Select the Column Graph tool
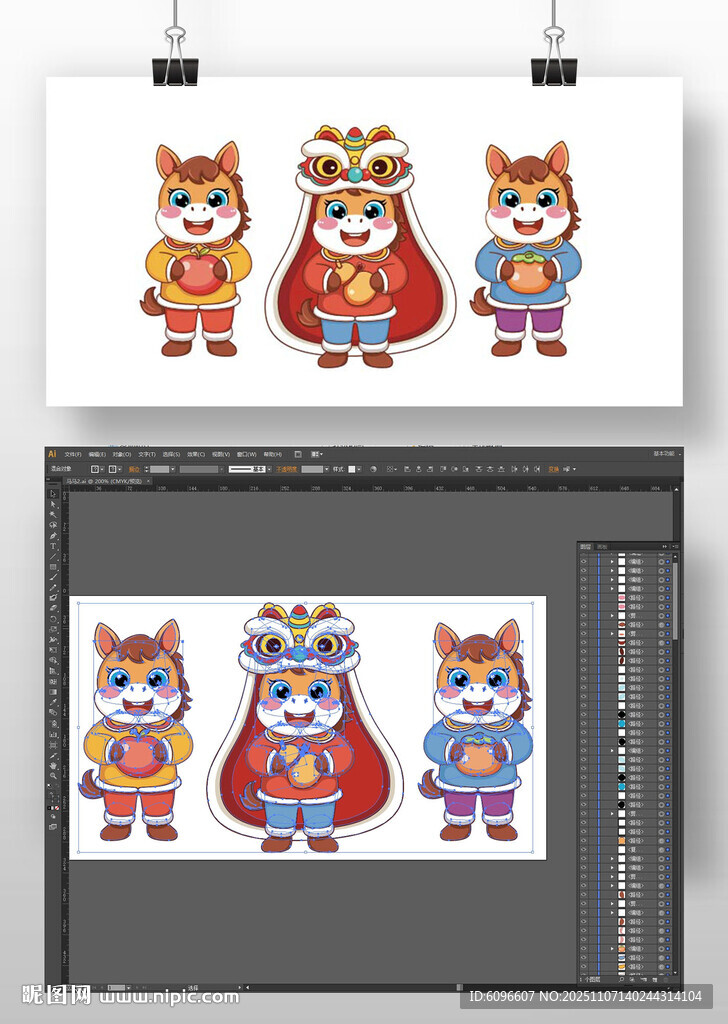Viewport: 728px width, 1024px height. click(x=53, y=733)
